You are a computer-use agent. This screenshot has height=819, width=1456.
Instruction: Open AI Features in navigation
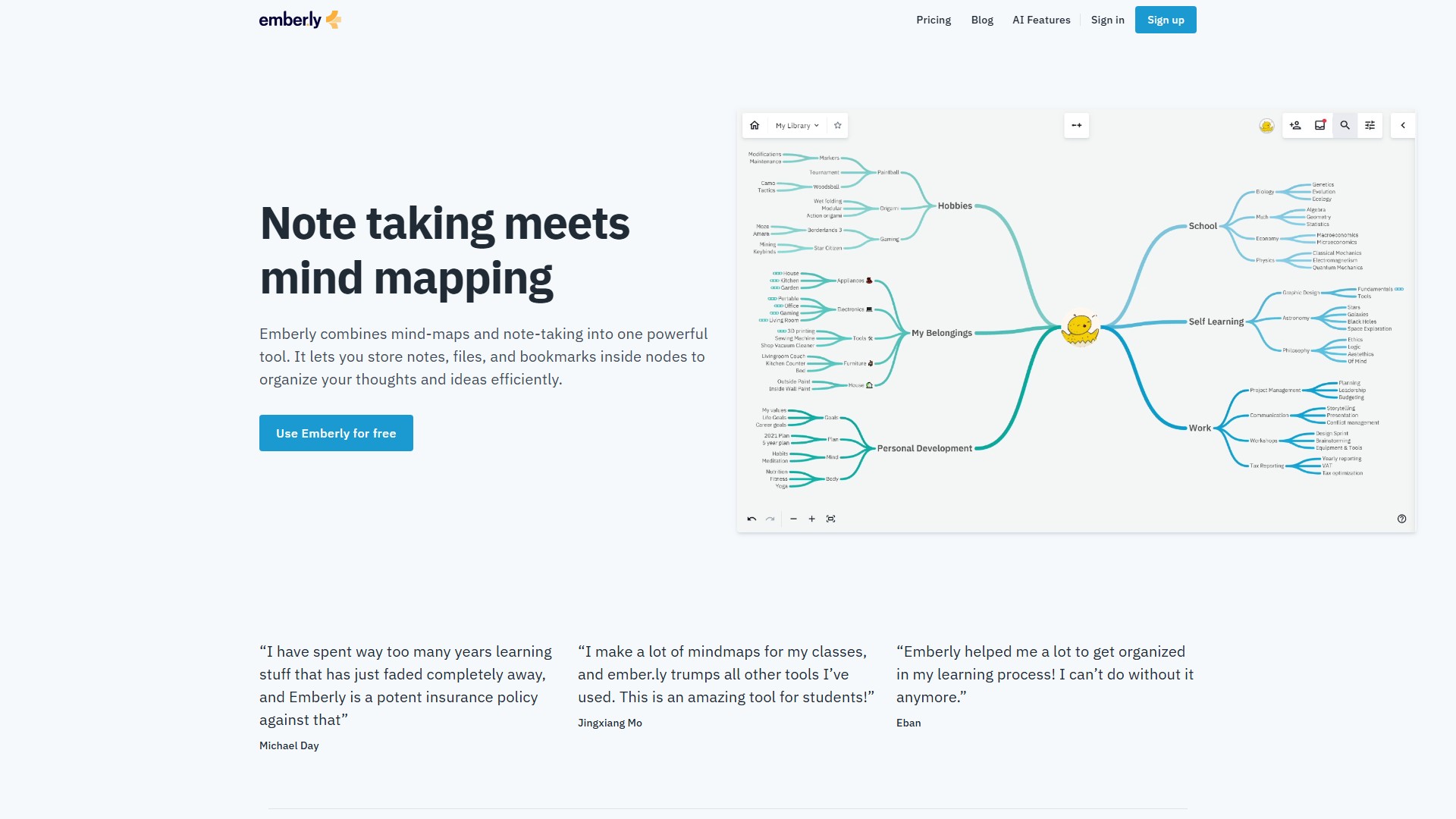pos(1041,20)
